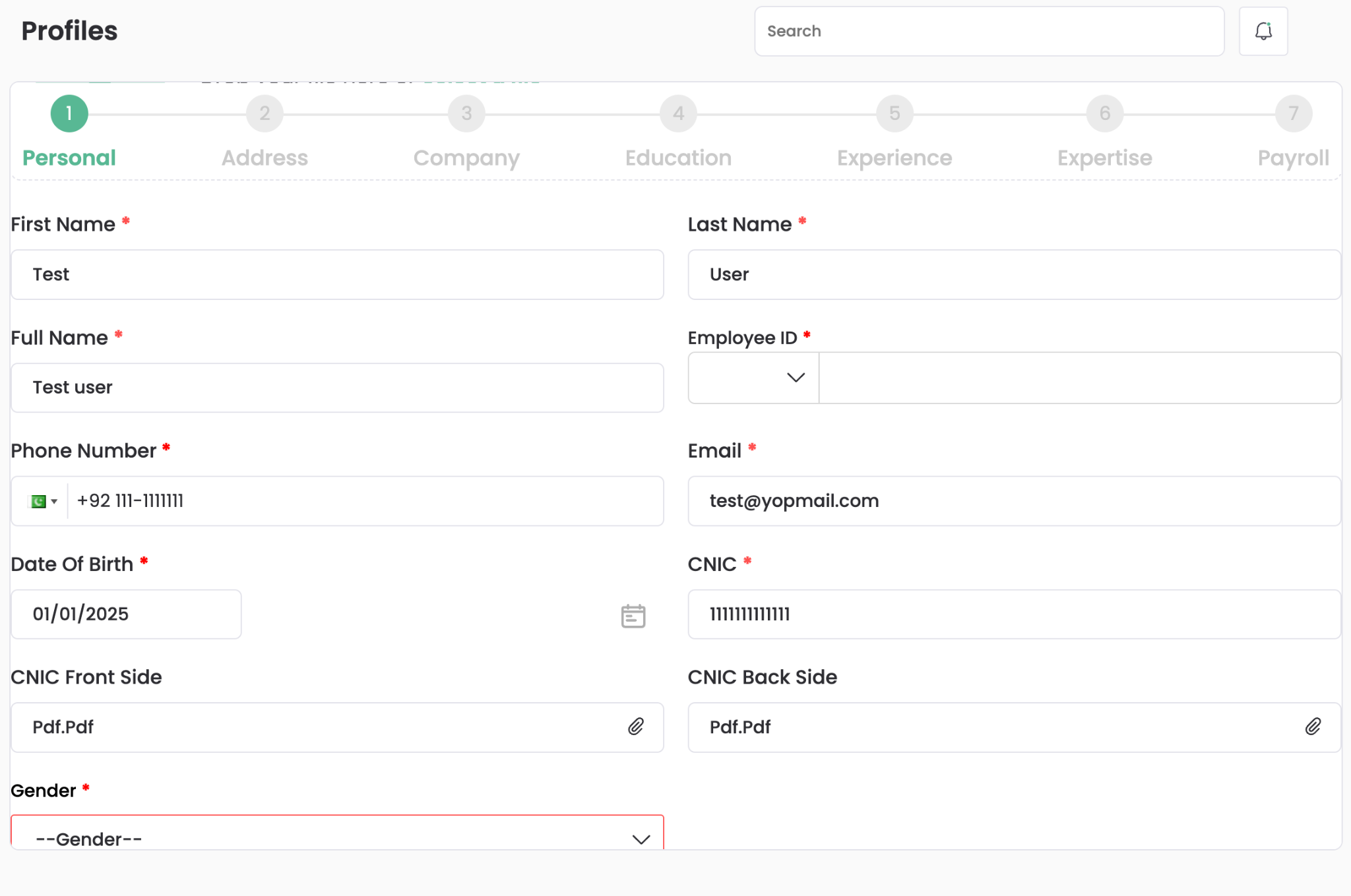The height and width of the screenshot is (896, 1351).
Task: Click the Employee ID number field
Action: coord(1079,378)
